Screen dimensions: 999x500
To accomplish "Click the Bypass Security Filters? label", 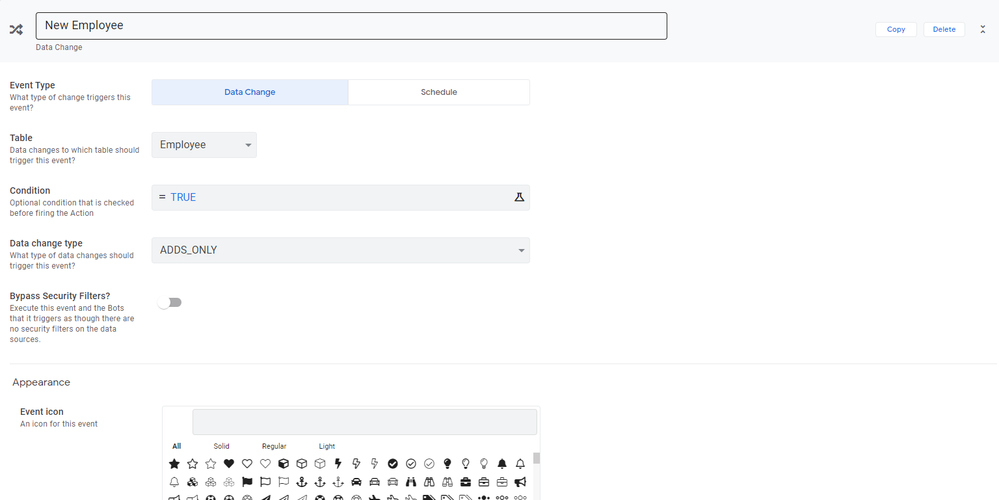I will 60,296.
